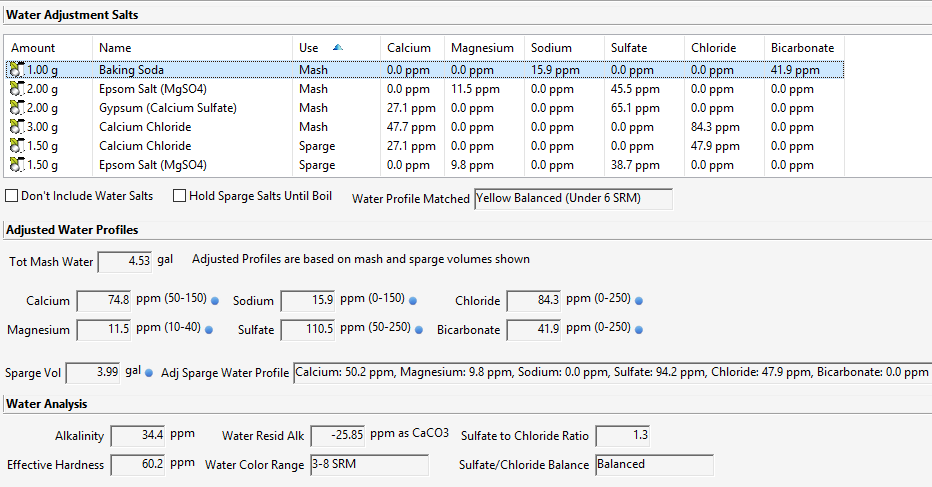The width and height of the screenshot is (932, 487).
Task: Click the adjusted Chloride 84.3 field
Action: click(x=534, y=301)
